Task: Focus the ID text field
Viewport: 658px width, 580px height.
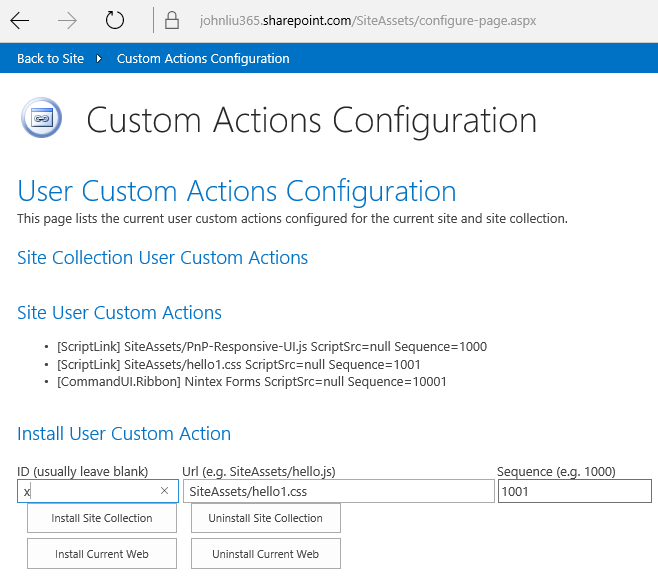Action: click(x=90, y=491)
